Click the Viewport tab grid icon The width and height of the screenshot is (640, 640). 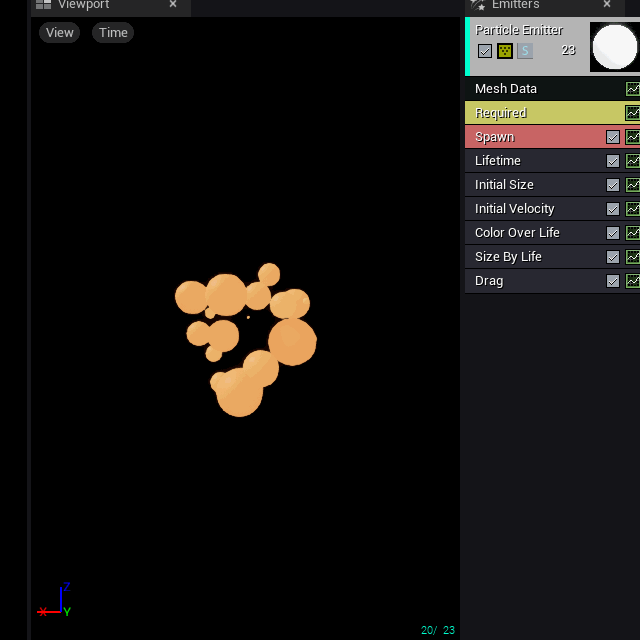pyautogui.click(x=43, y=4)
